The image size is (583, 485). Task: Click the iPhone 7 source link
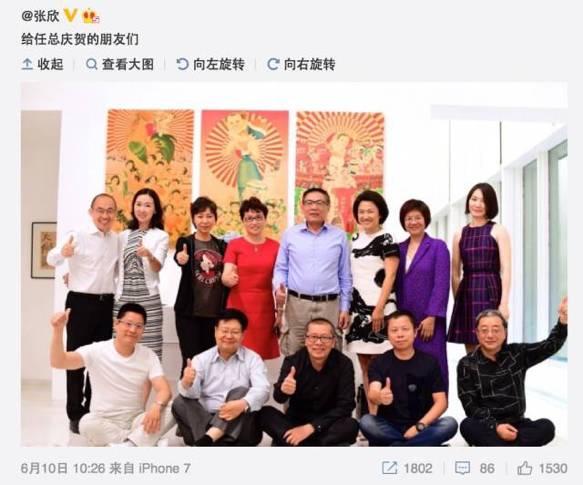(x=164, y=468)
